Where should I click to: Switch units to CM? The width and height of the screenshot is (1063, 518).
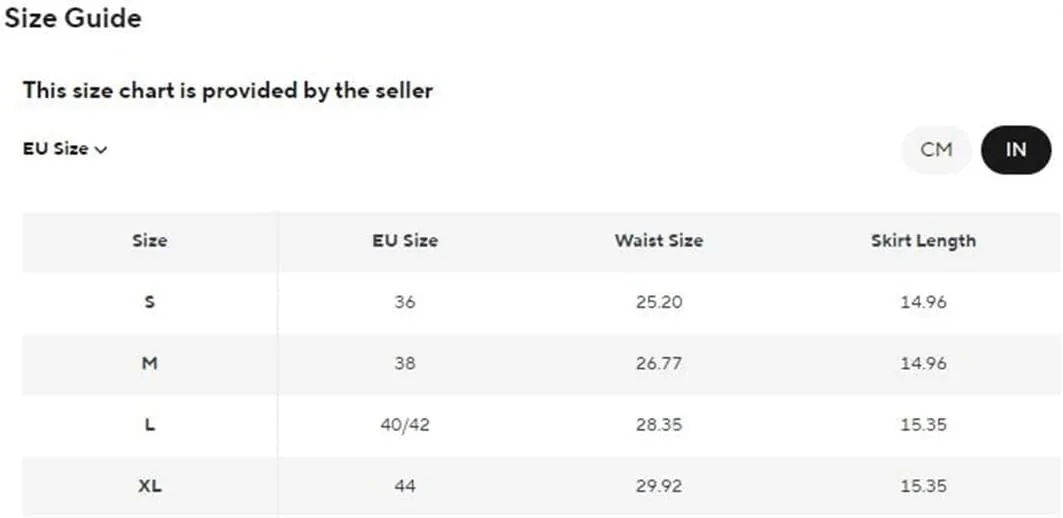936,150
